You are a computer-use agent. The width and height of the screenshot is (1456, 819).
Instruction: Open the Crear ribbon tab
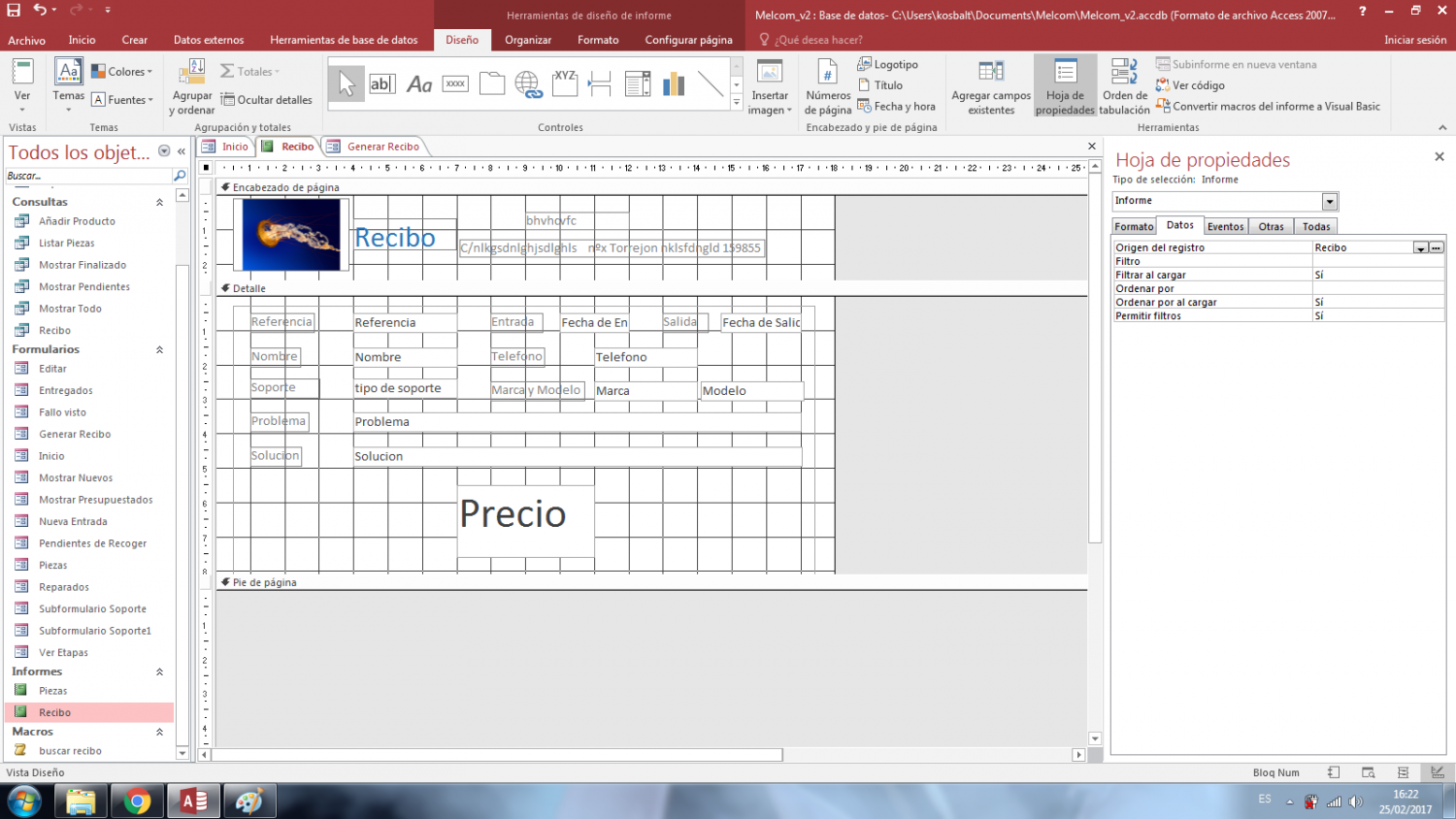click(x=134, y=40)
